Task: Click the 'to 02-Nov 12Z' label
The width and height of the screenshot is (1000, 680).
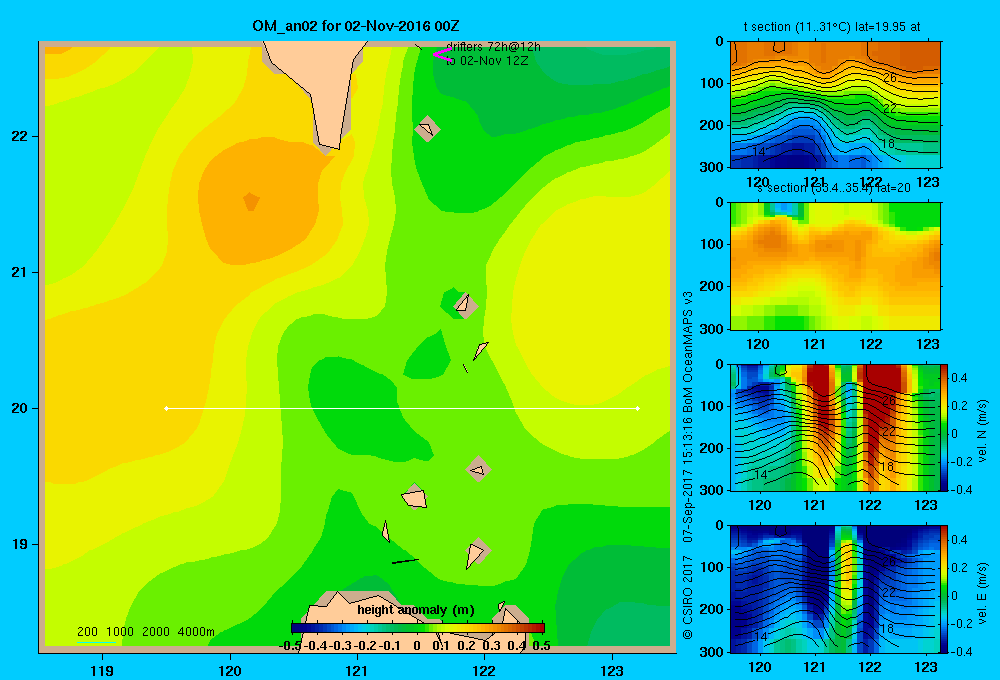Action: (x=487, y=61)
